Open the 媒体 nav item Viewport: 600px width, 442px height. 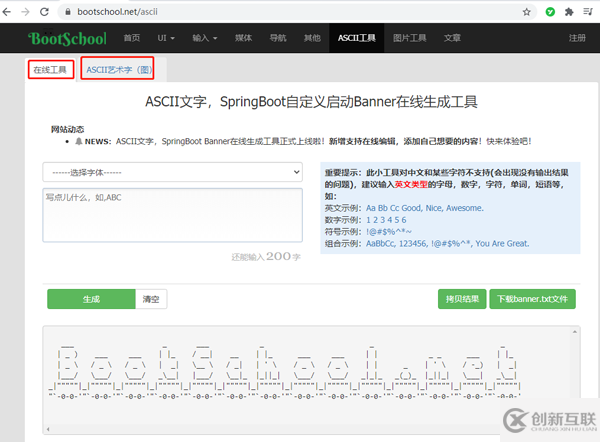(x=243, y=38)
